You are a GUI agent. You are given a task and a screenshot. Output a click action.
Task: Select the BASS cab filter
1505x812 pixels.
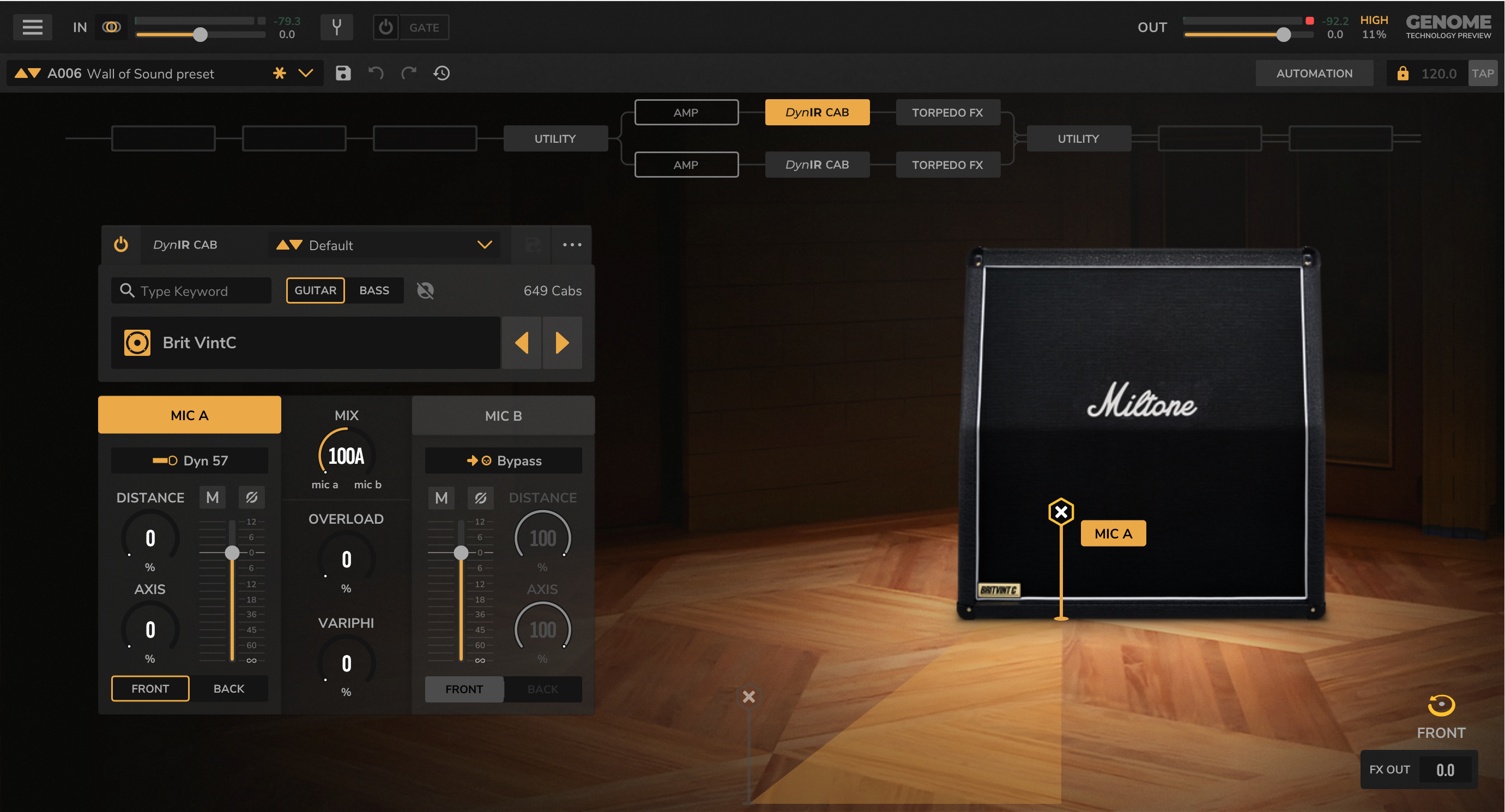click(x=374, y=290)
